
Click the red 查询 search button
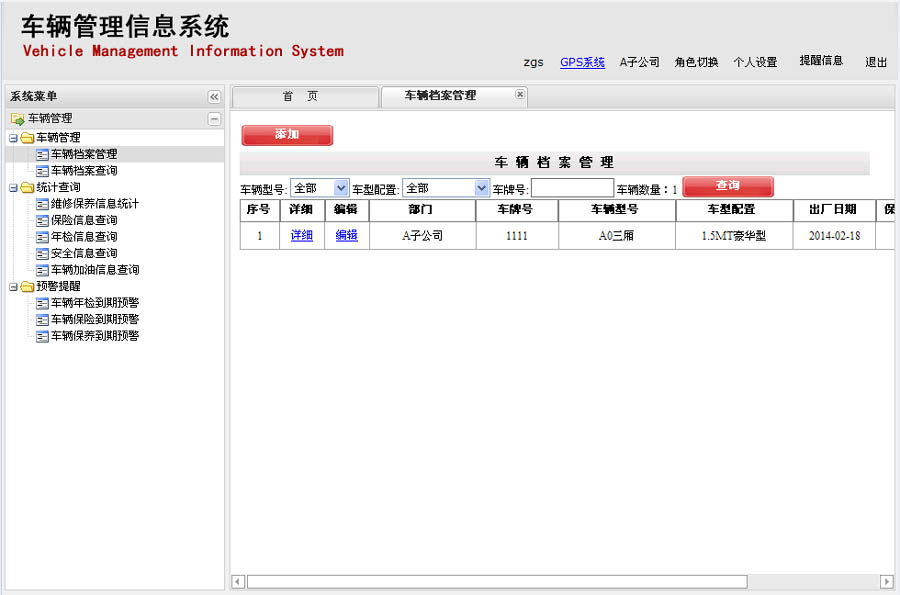tap(727, 187)
